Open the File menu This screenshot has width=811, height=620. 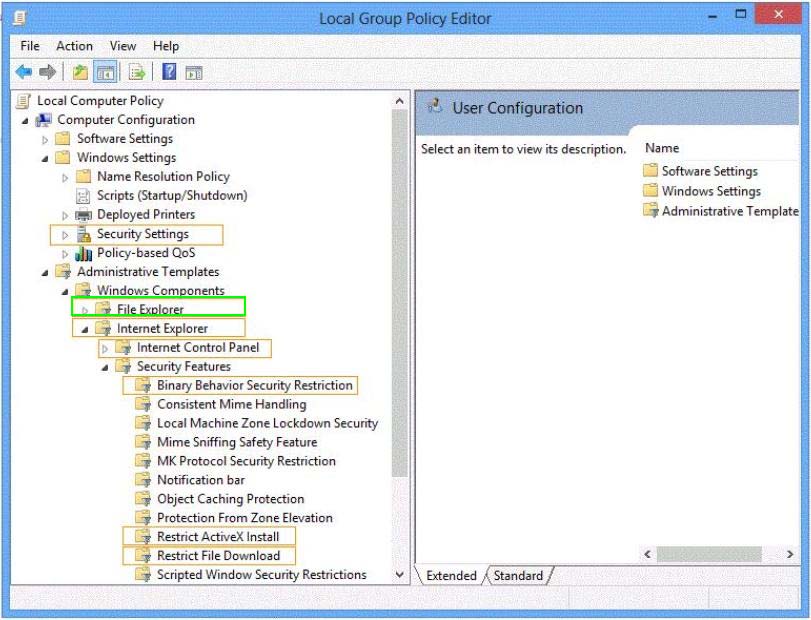pos(30,46)
